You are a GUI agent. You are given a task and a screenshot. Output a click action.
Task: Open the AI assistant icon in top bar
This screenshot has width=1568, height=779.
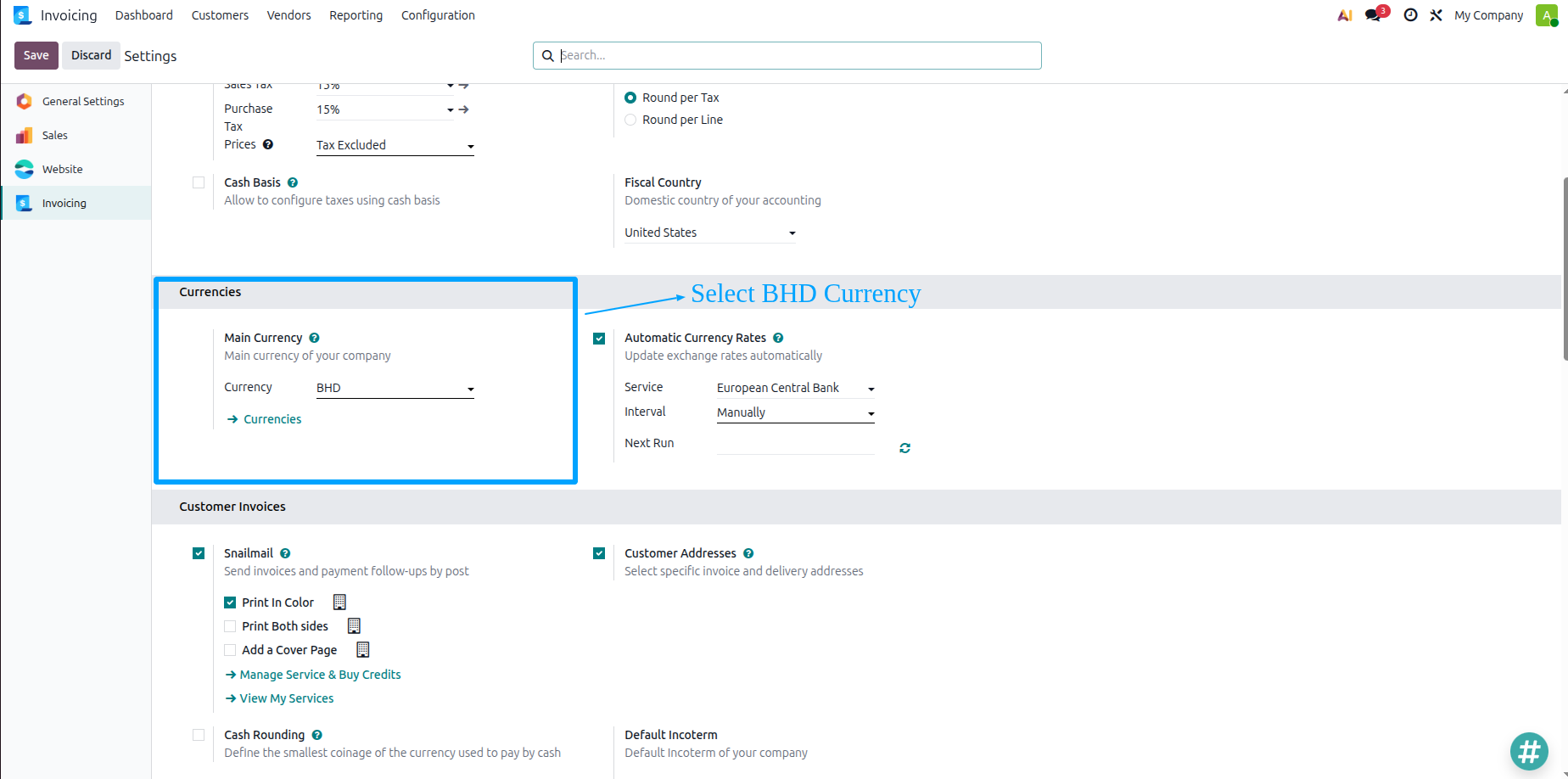pyautogui.click(x=1345, y=15)
